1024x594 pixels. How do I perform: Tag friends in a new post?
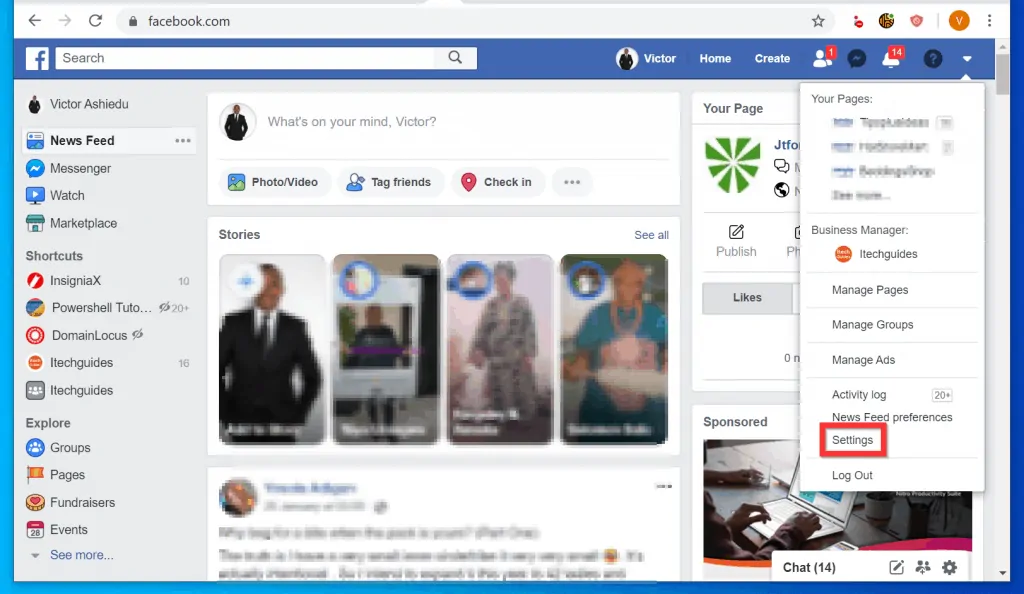click(389, 182)
